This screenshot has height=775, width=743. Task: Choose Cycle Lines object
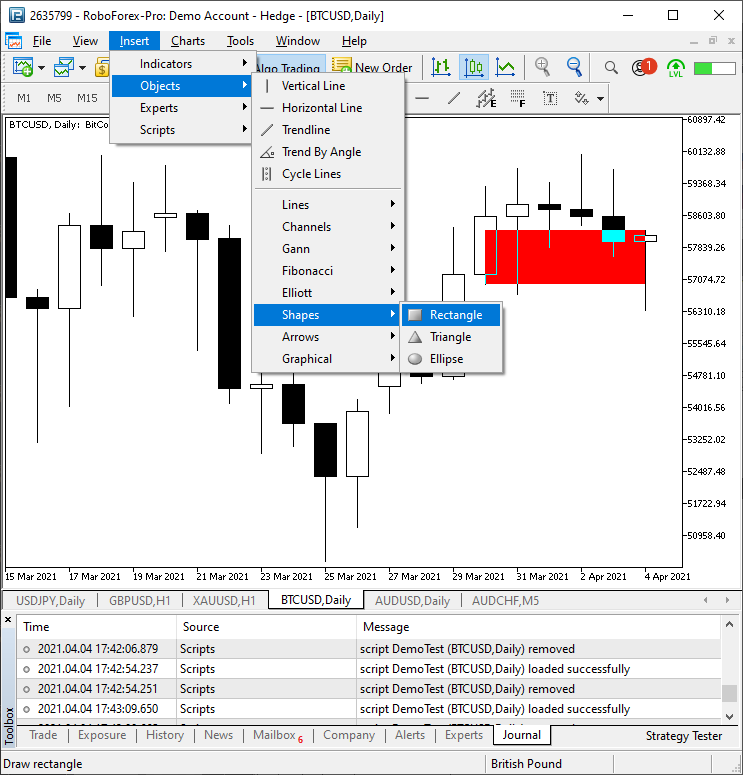pos(328,174)
